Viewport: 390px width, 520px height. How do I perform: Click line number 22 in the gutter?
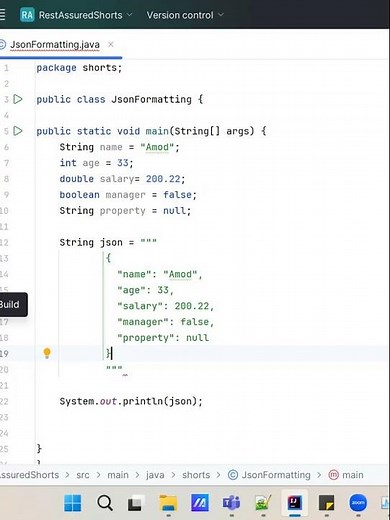click(4, 401)
